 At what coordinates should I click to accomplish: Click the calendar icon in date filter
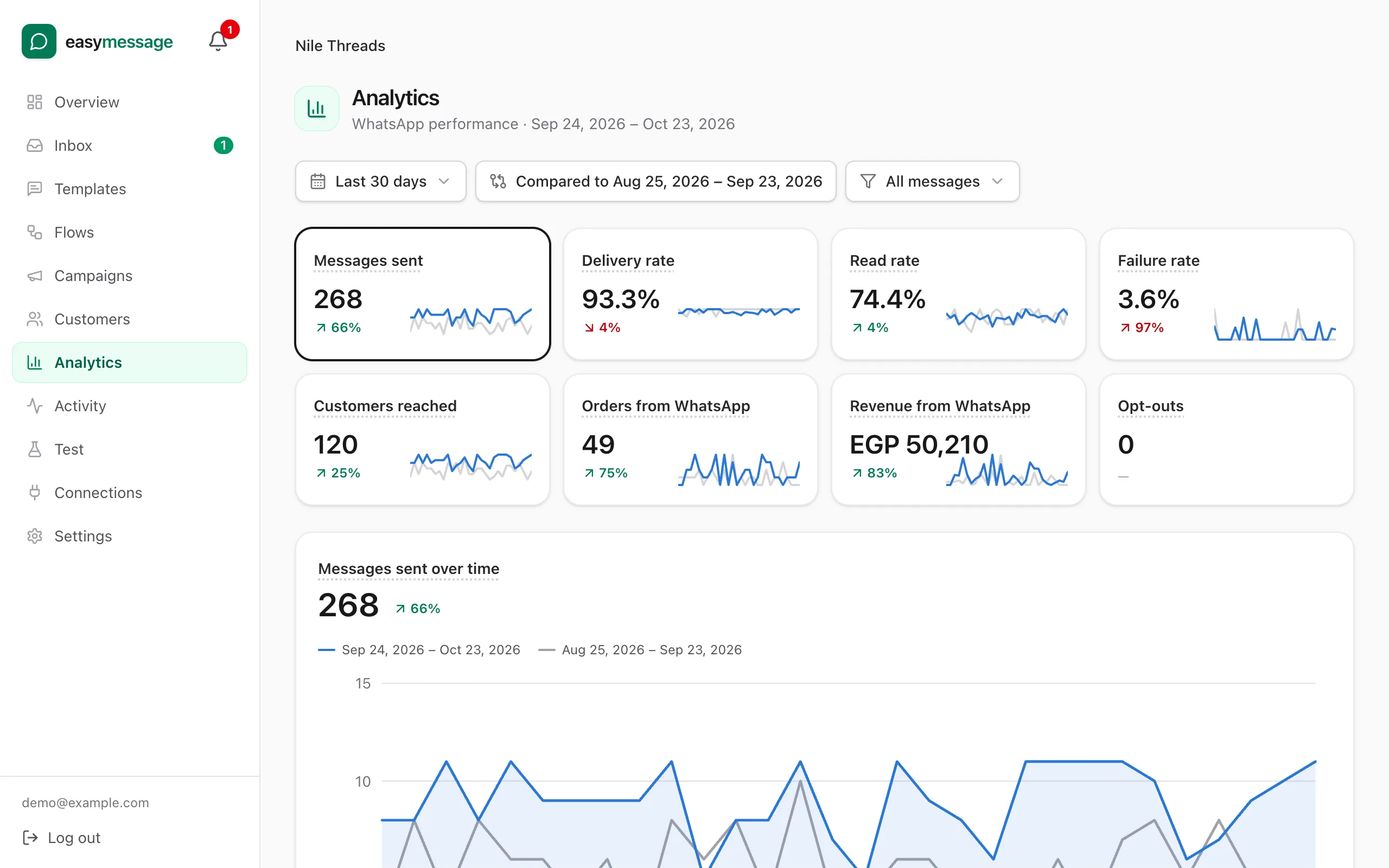pos(318,181)
